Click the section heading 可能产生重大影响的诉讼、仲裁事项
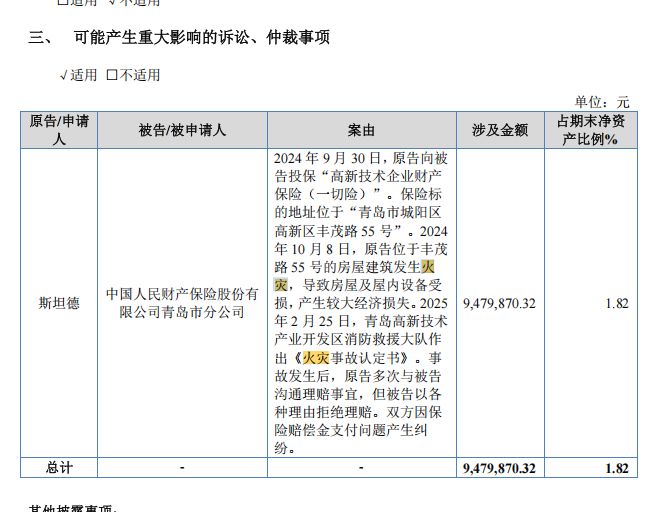 point(202,37)
